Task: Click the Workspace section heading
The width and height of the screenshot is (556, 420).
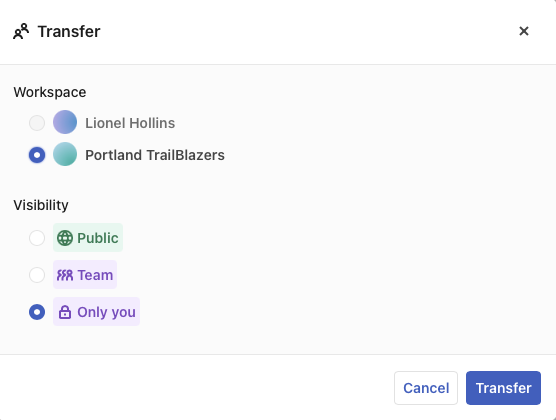Action: [x=50, y=93]
